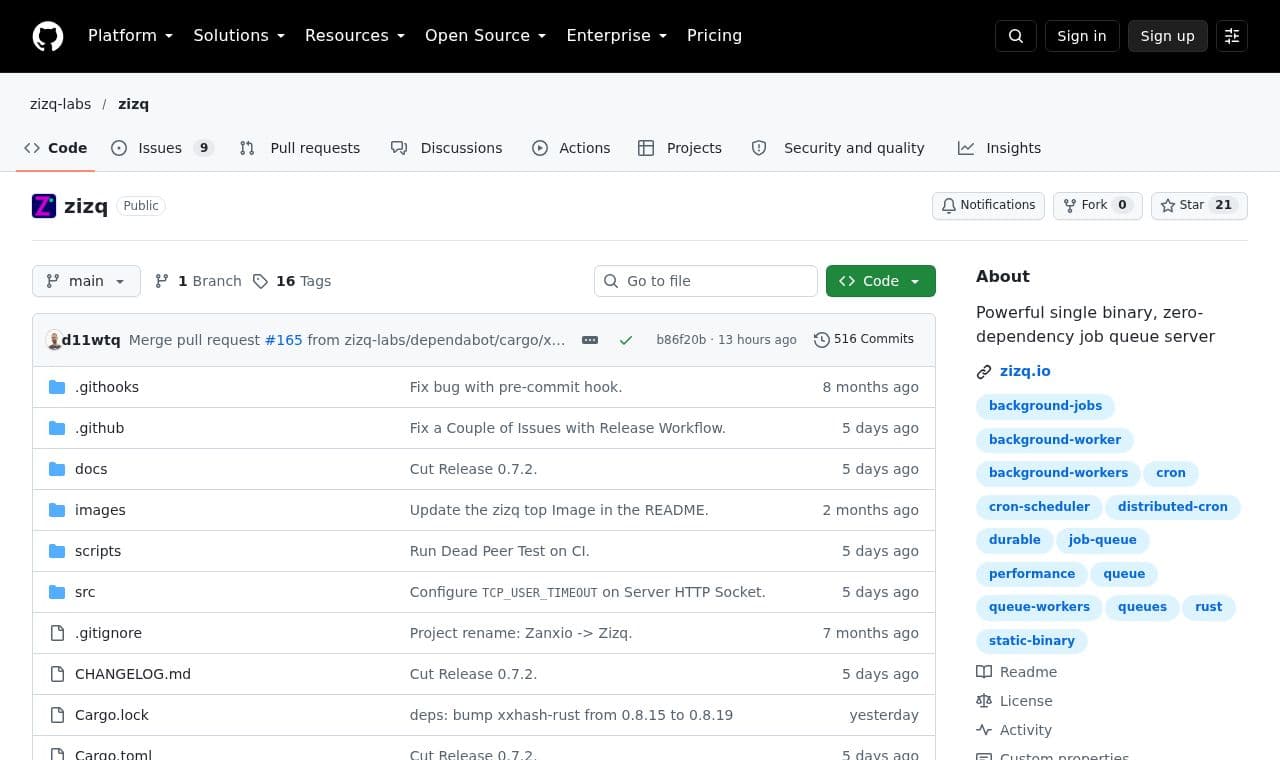Open the green Code dropdown button
The height and width of the screenshot is (760, 1280).
[881, 281]
